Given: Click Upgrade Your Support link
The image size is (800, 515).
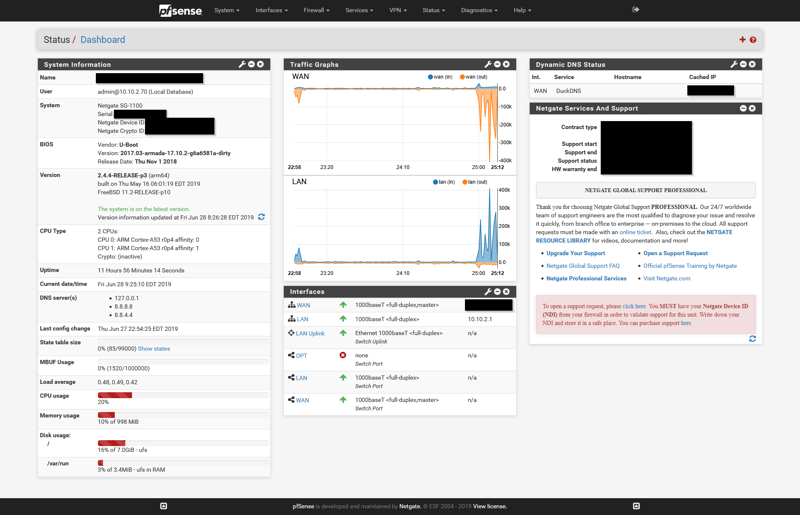Looking at the screenshot, I should 576,253.
